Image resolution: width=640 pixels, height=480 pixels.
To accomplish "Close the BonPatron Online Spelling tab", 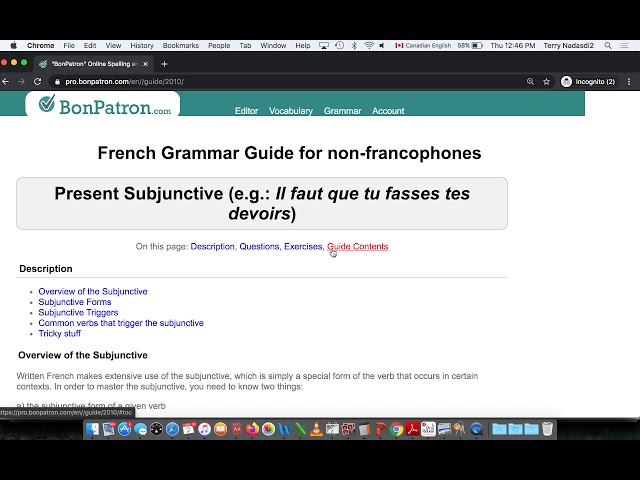I will [145, 64].
